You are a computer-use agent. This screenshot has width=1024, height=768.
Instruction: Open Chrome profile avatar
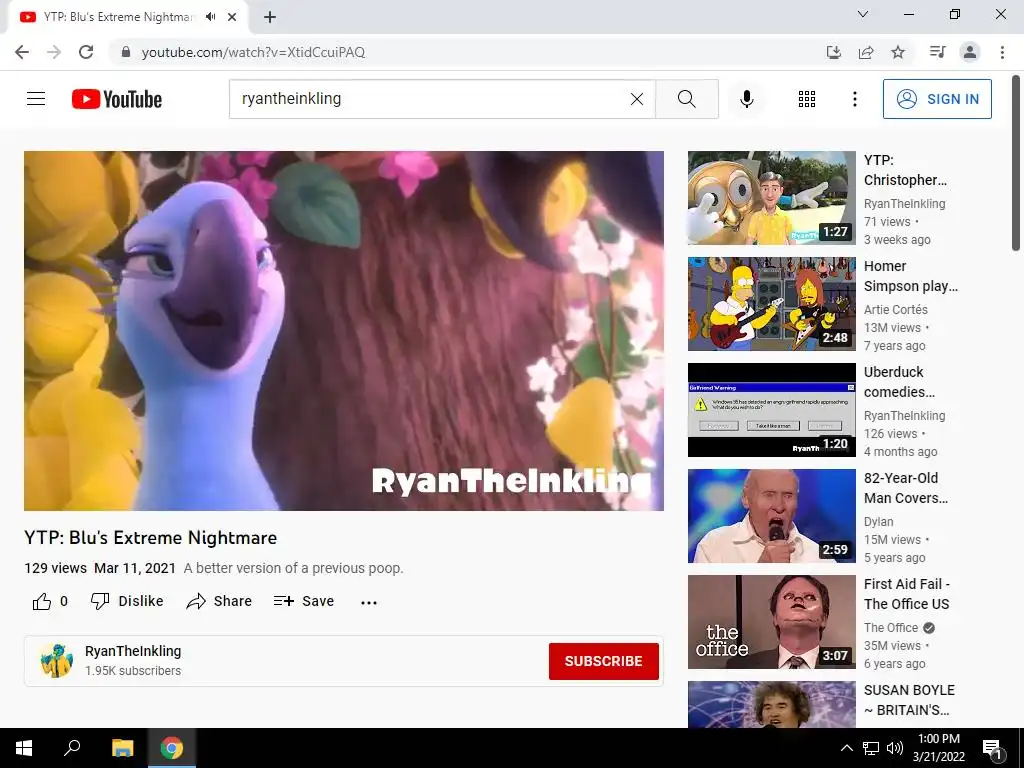pos(970,52)
